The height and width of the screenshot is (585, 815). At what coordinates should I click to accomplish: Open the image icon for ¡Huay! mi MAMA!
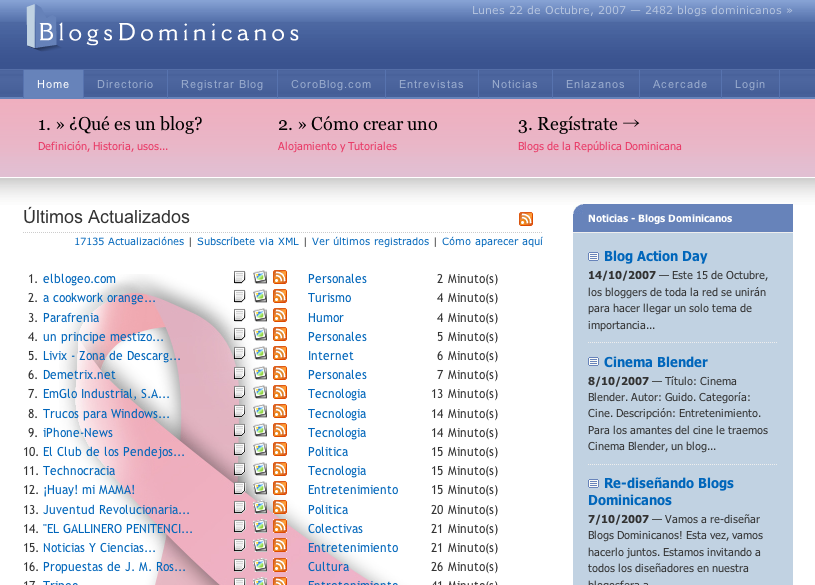(x=260, y=488)
